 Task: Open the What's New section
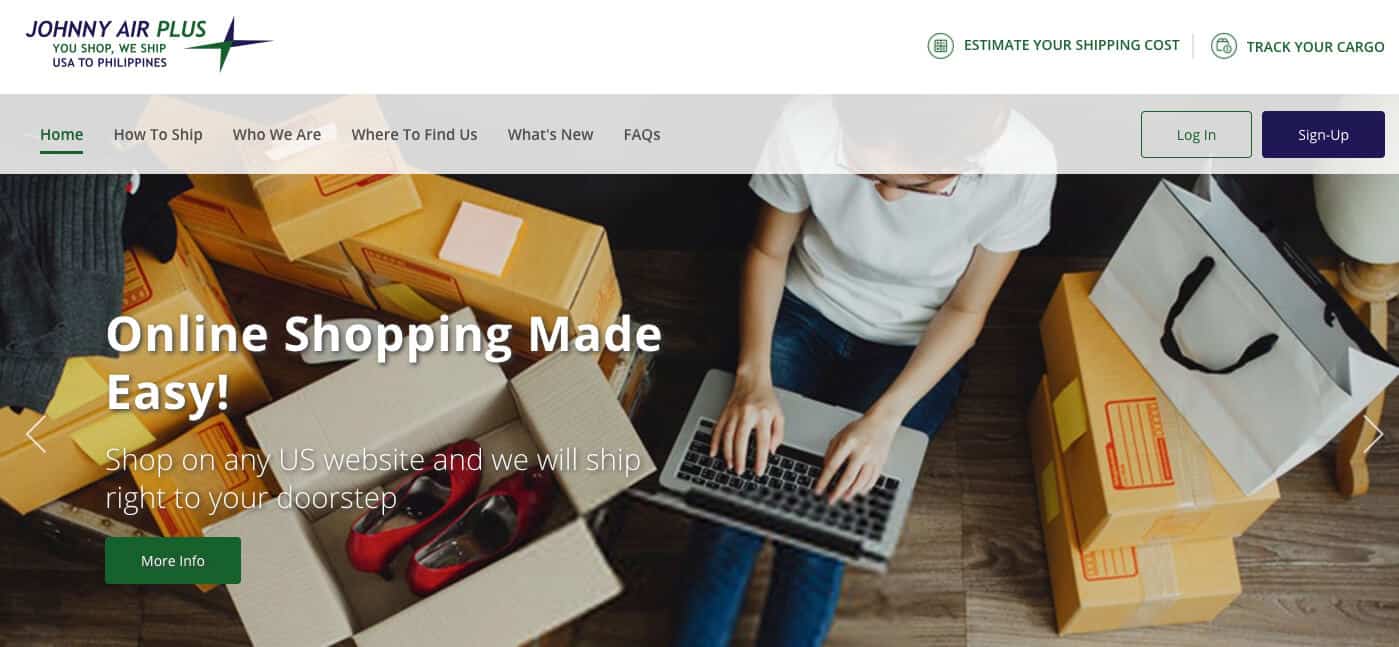pyautogui.click(x=550, y=134)
